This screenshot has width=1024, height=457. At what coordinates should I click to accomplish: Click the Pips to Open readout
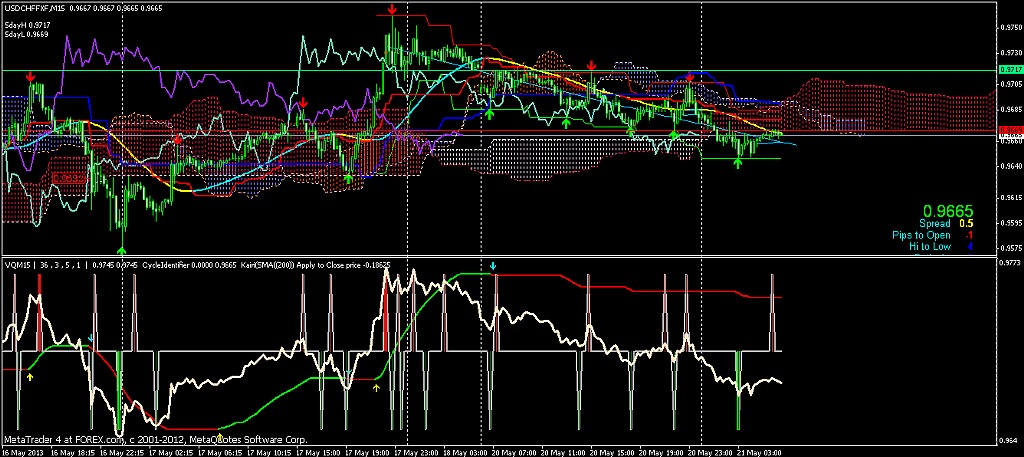click(933, 235)
